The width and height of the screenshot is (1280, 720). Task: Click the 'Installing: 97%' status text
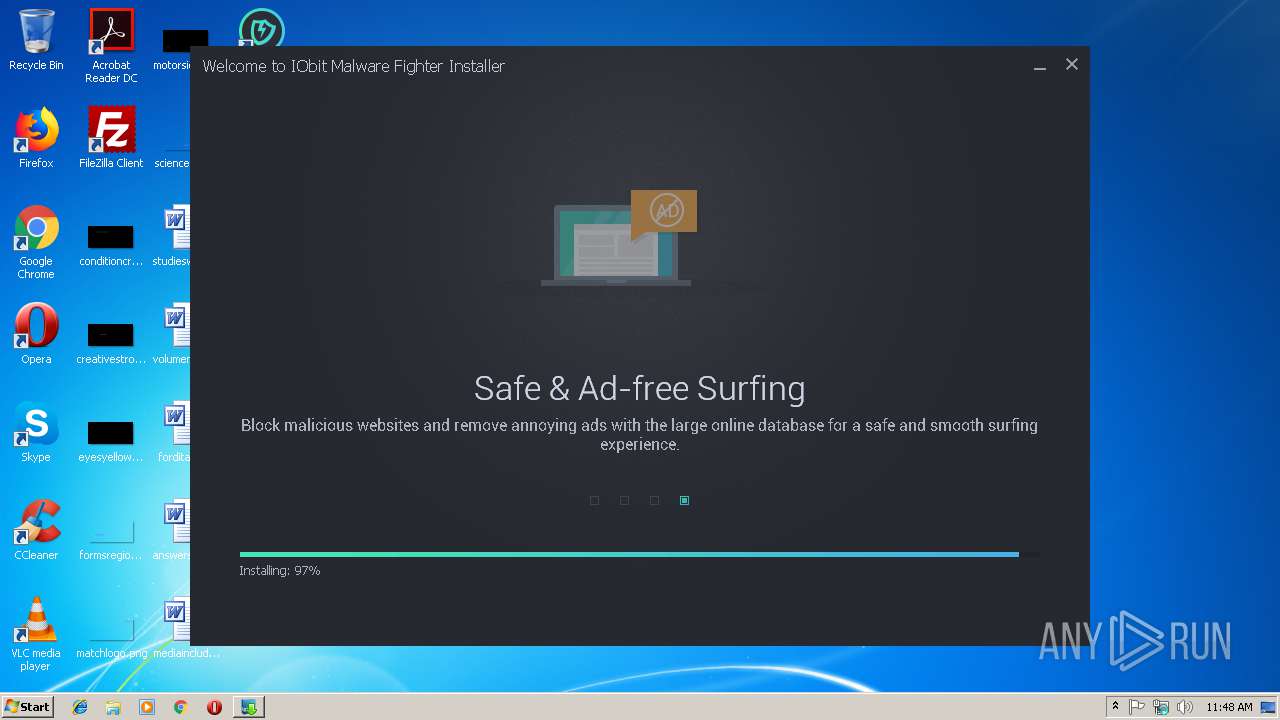[280, 570]
